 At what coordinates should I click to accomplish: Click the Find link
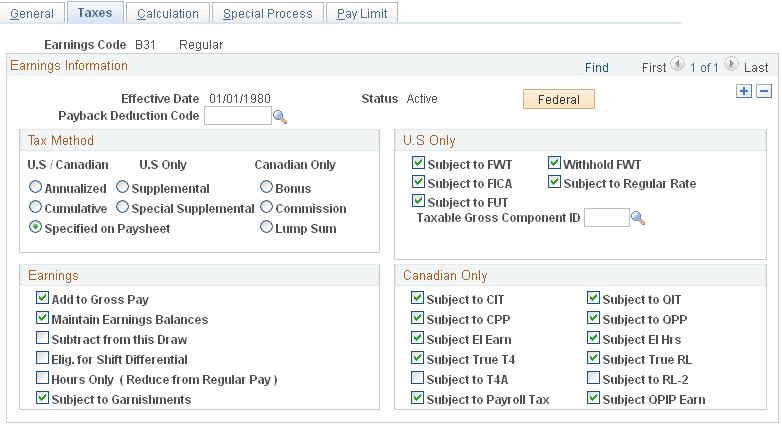pos(596,67)
